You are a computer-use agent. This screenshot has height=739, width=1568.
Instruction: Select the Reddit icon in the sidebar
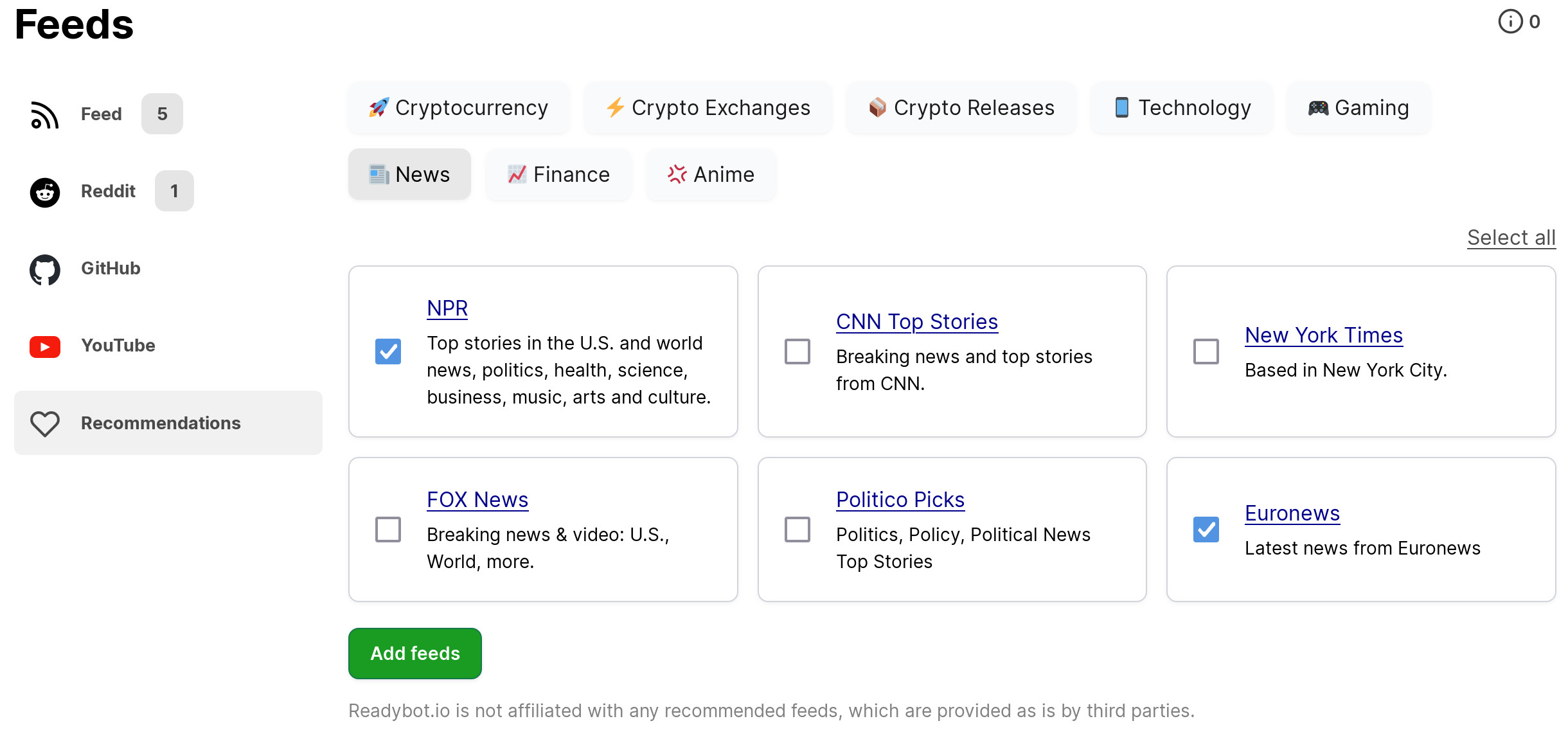click(x=44, y=191)
